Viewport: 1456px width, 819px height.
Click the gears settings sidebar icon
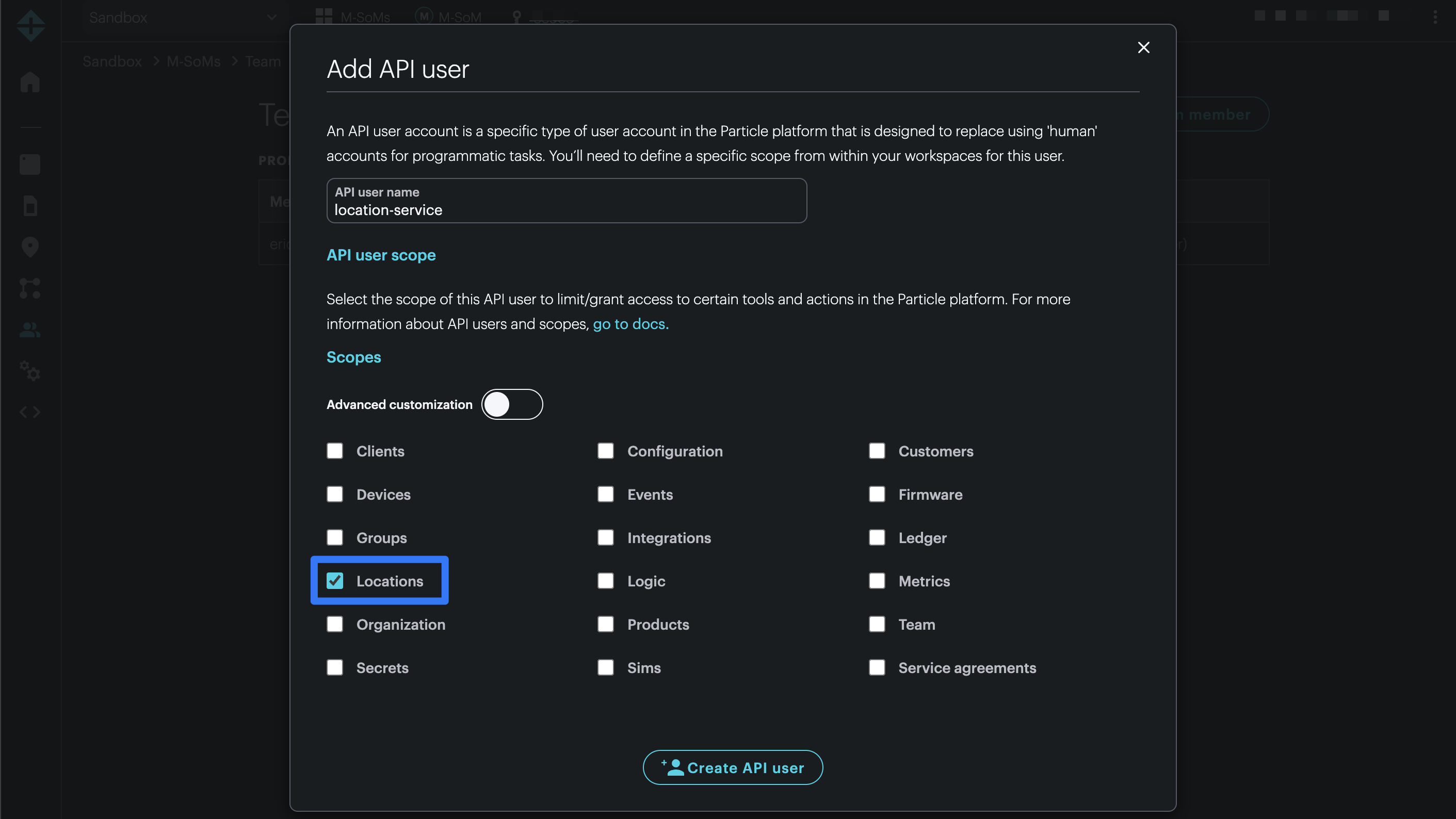click(x=30, y=371)
